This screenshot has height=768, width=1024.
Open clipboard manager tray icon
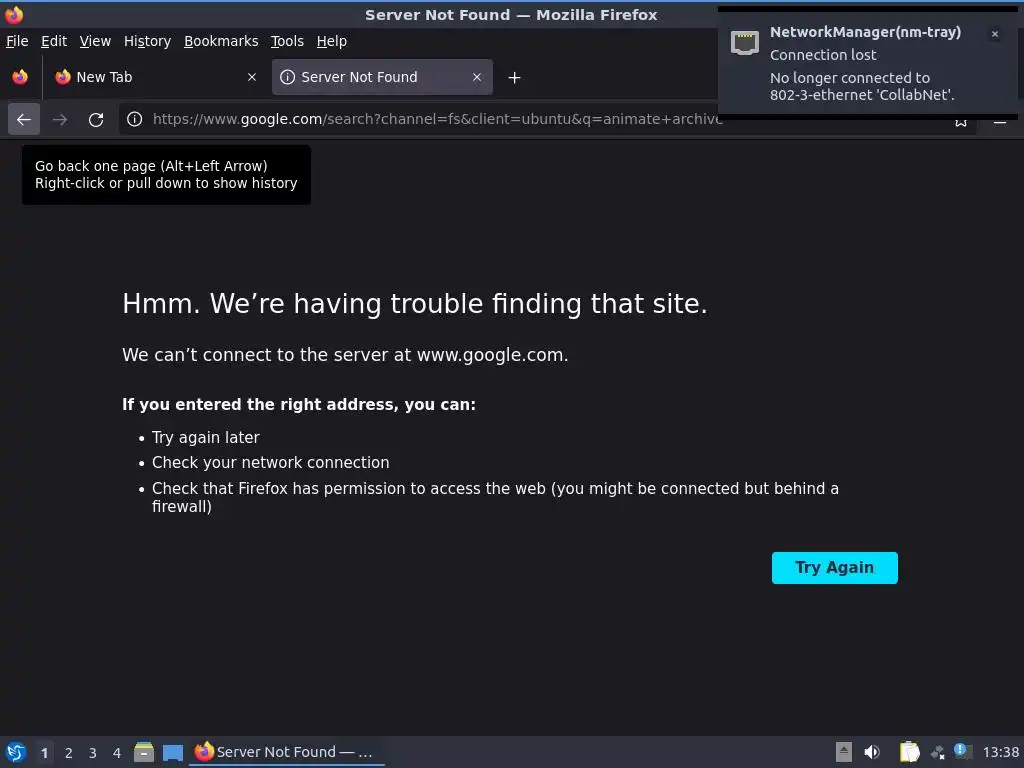point(909,752)
